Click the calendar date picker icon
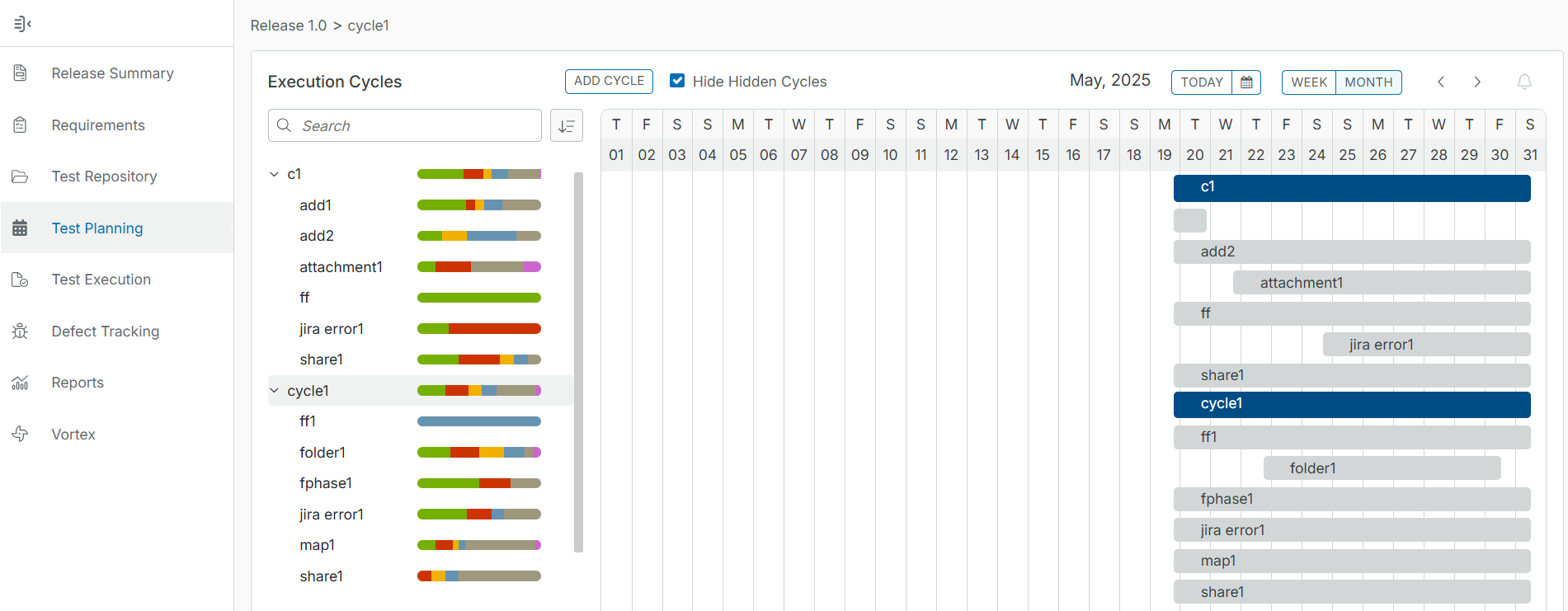Screen dimensions: 1568x611 coord(1246,82)
